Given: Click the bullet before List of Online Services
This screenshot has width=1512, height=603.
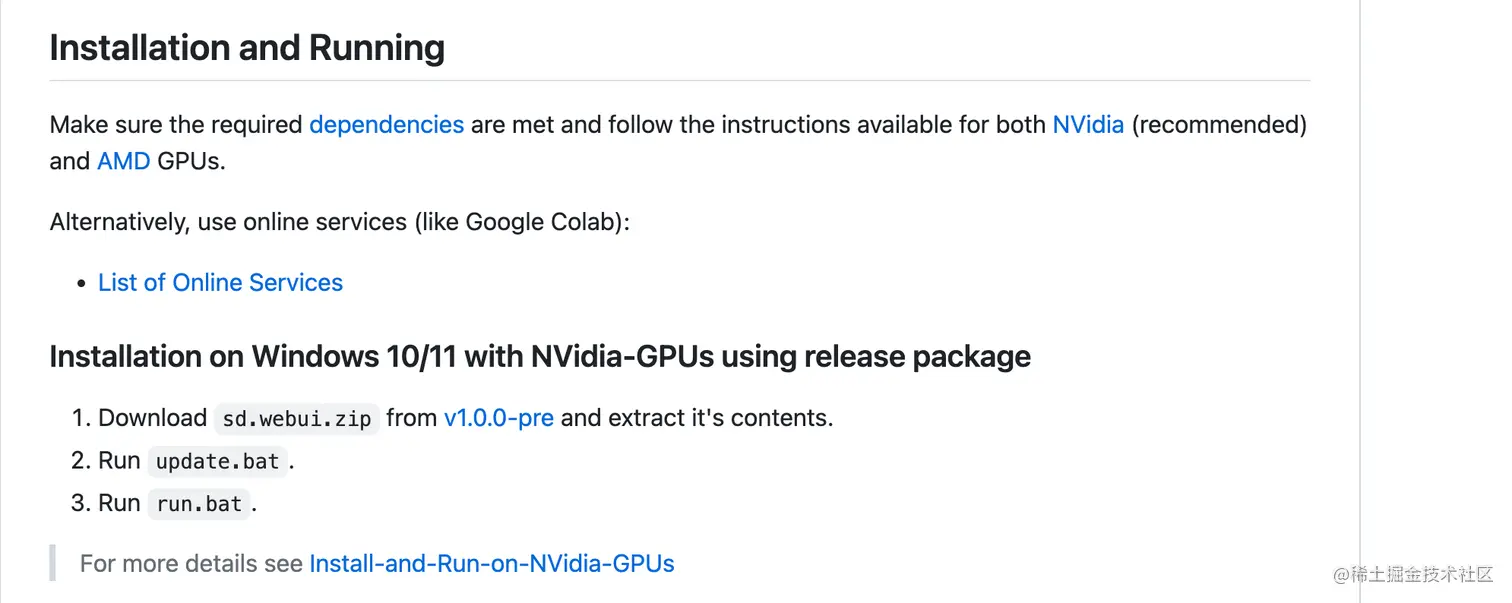Looking at the screenshot, I should (x=82, y=284).
